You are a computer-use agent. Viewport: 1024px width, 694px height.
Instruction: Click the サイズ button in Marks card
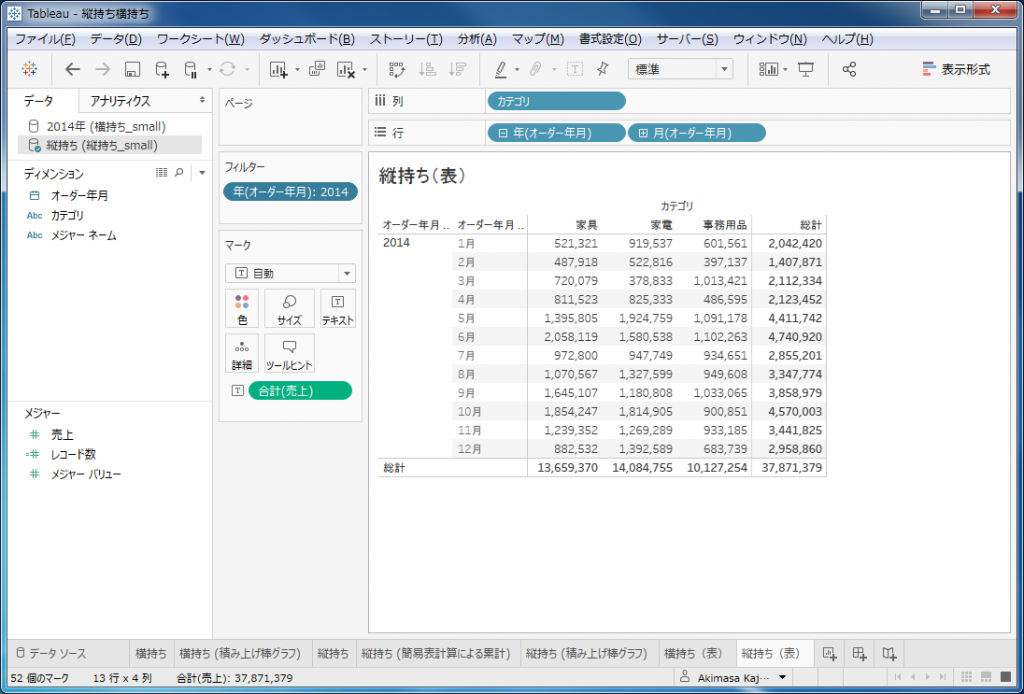(x=289, y=309)
